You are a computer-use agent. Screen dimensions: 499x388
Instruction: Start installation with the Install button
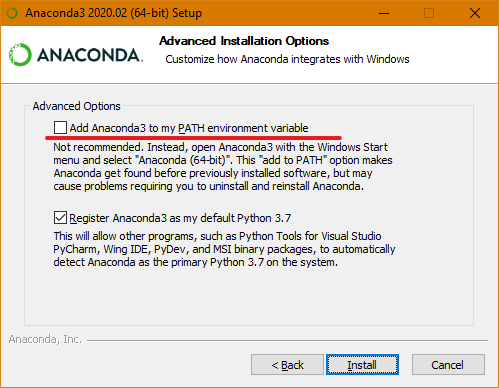(x=362, y=365)
